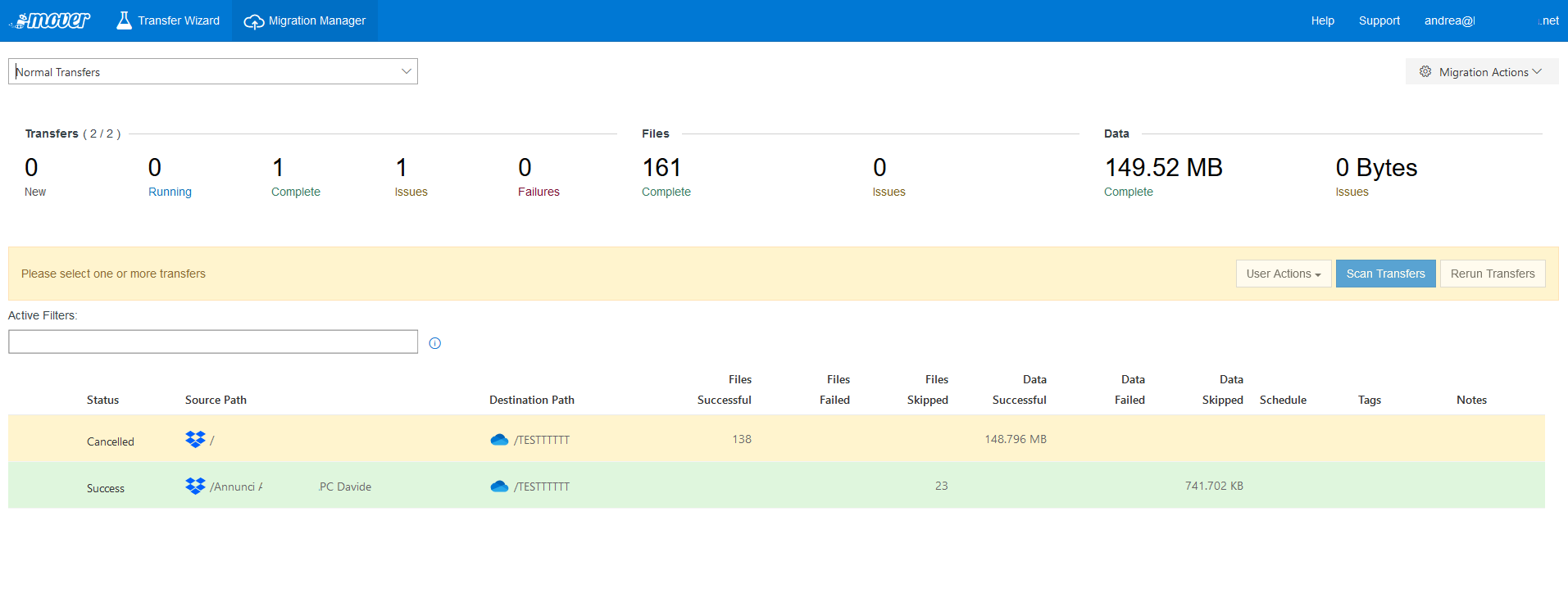Select the Cancelled transfer row status
This screenshot has height=602, width=1568.
click(111, 441)
